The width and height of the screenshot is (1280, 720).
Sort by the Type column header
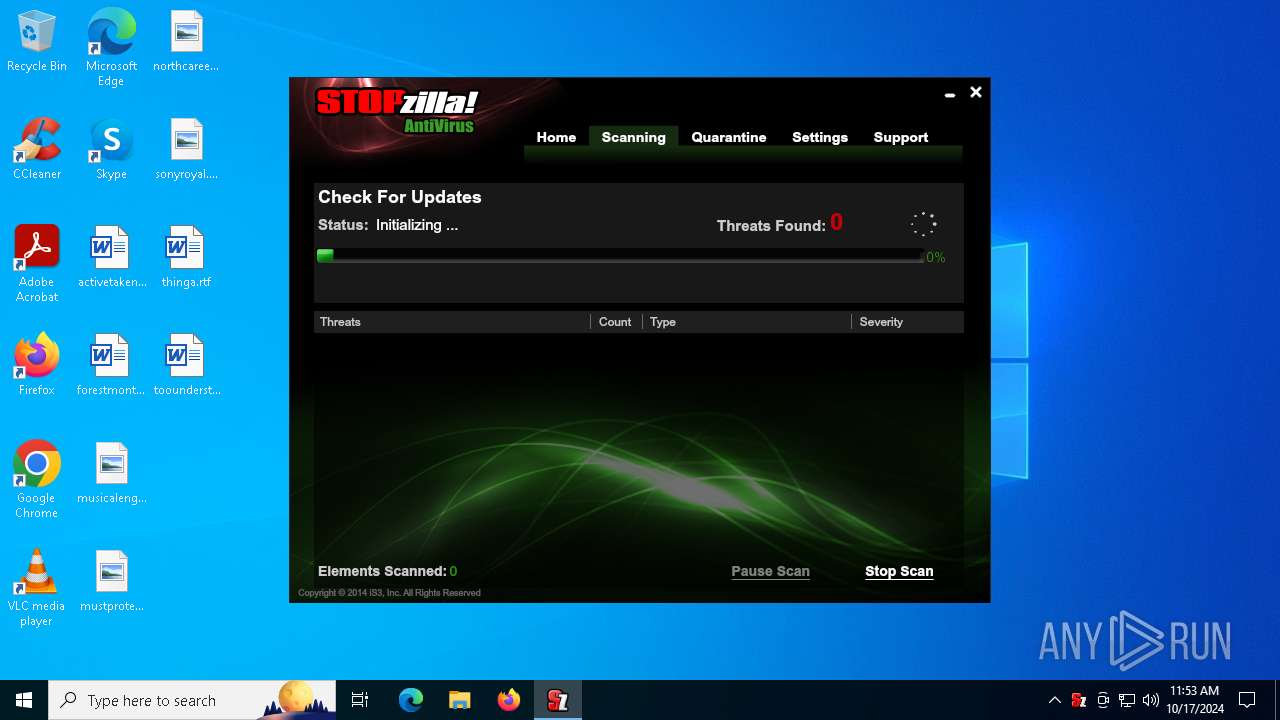746,322
